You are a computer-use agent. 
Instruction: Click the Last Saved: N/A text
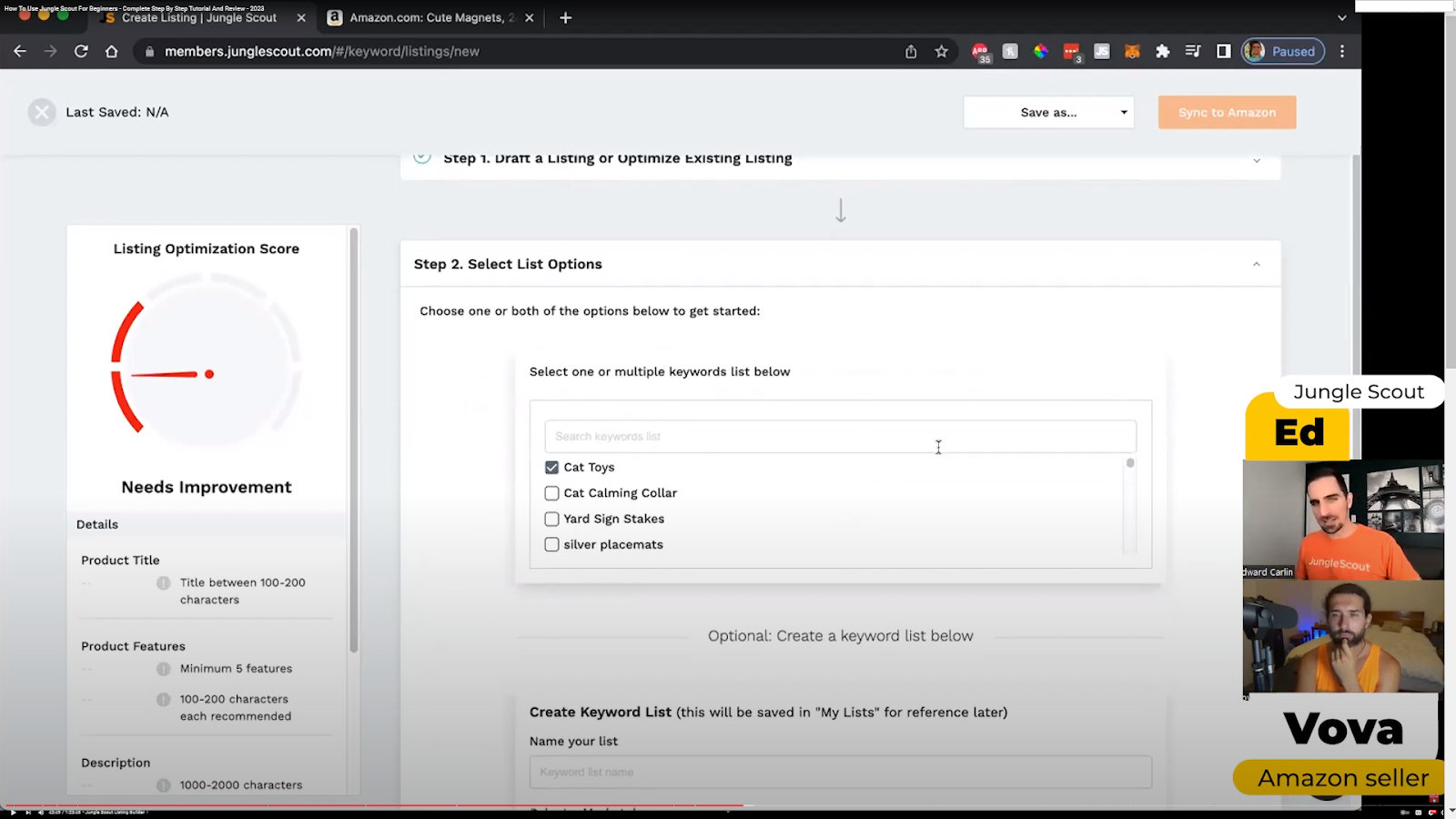(x=117, y=113)
